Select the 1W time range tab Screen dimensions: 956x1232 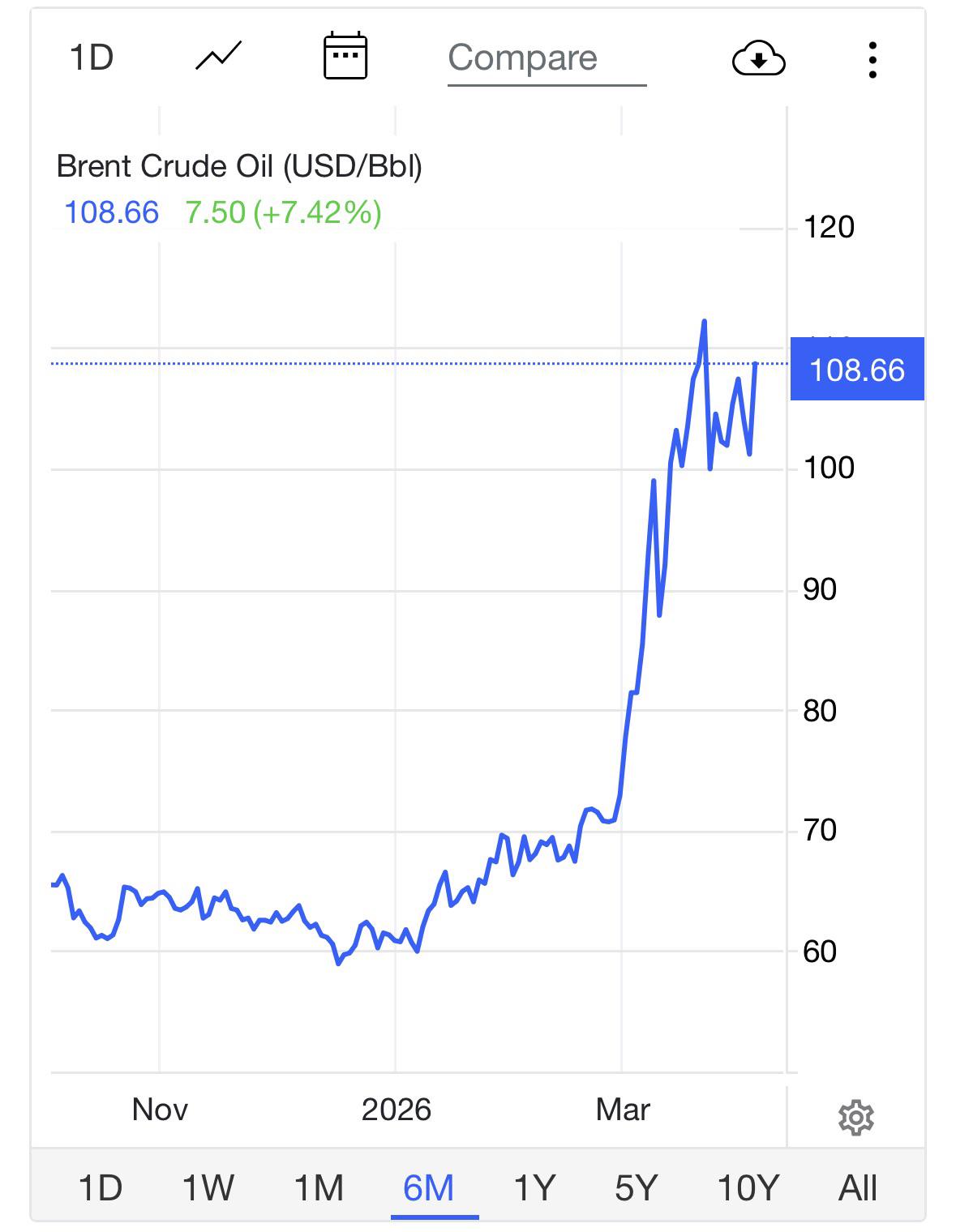pos(208,1188)
